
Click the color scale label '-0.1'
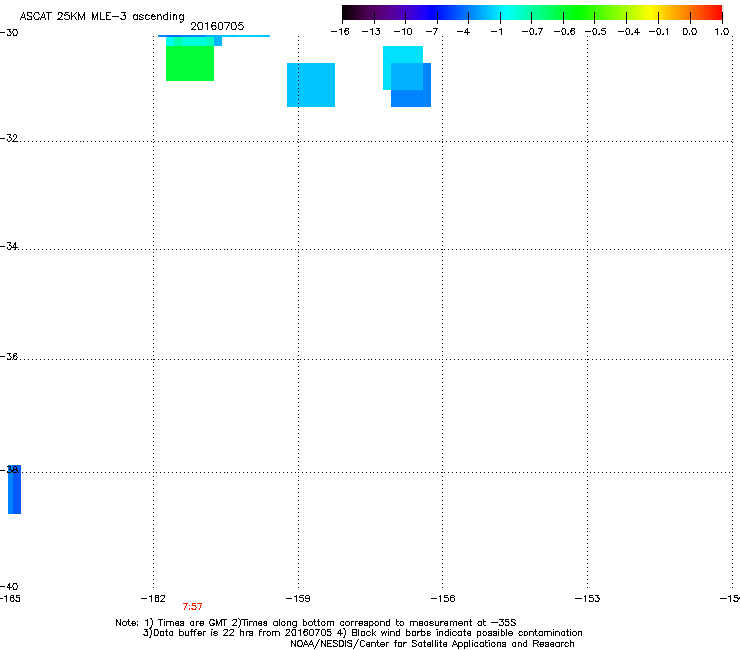pyautogui.click(x=659, y=32)
